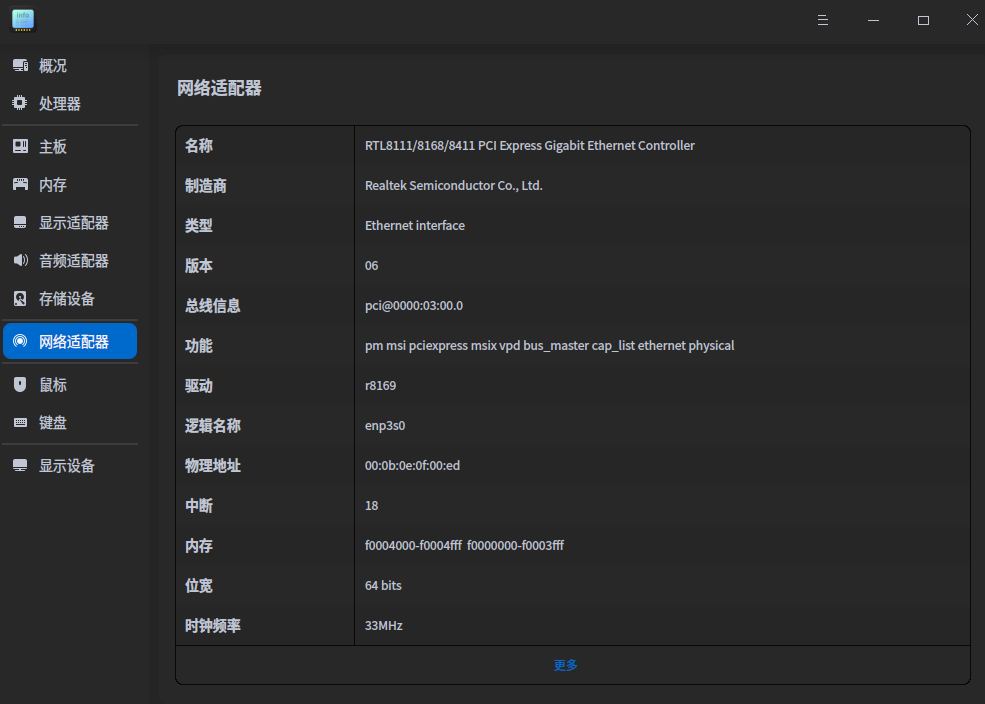Click the 内存 memory icon

point(20,185)
